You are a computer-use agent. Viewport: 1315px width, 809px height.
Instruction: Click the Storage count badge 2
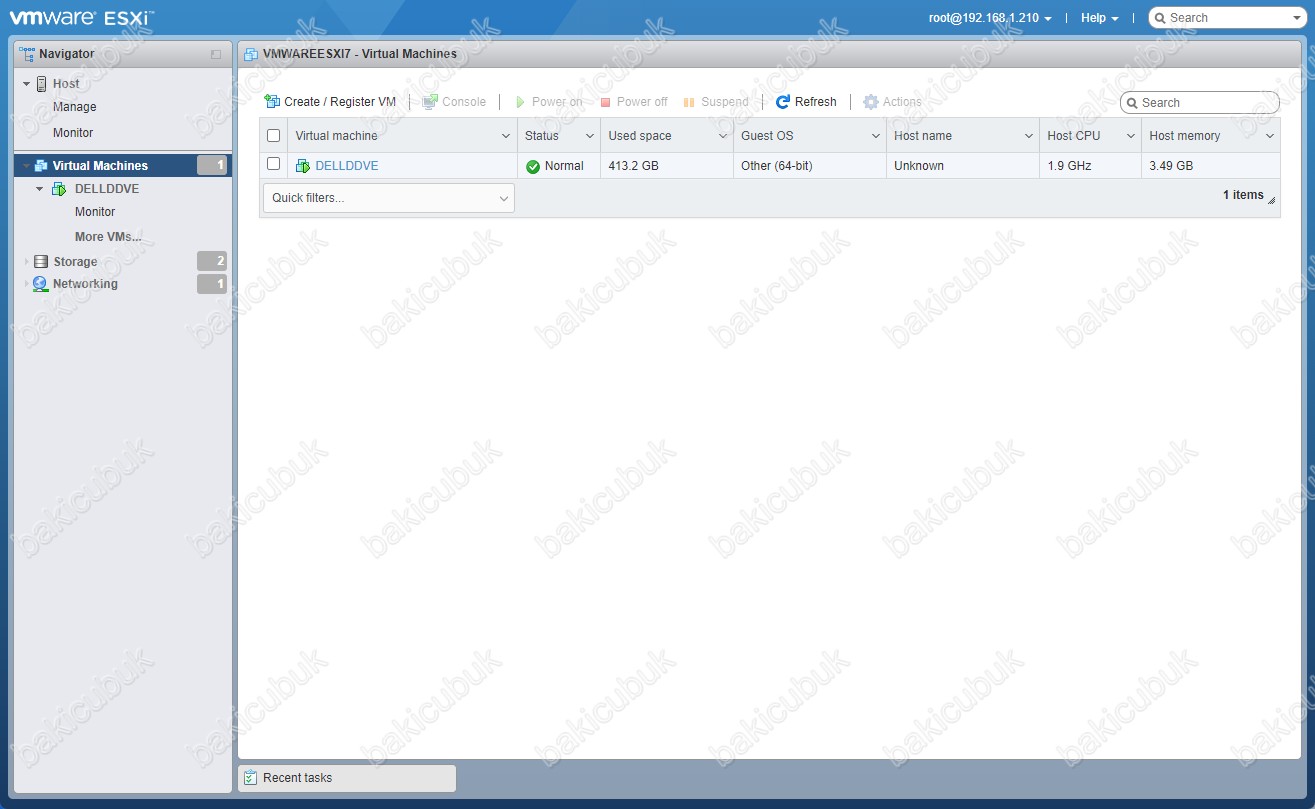click(x=212, y=262)
